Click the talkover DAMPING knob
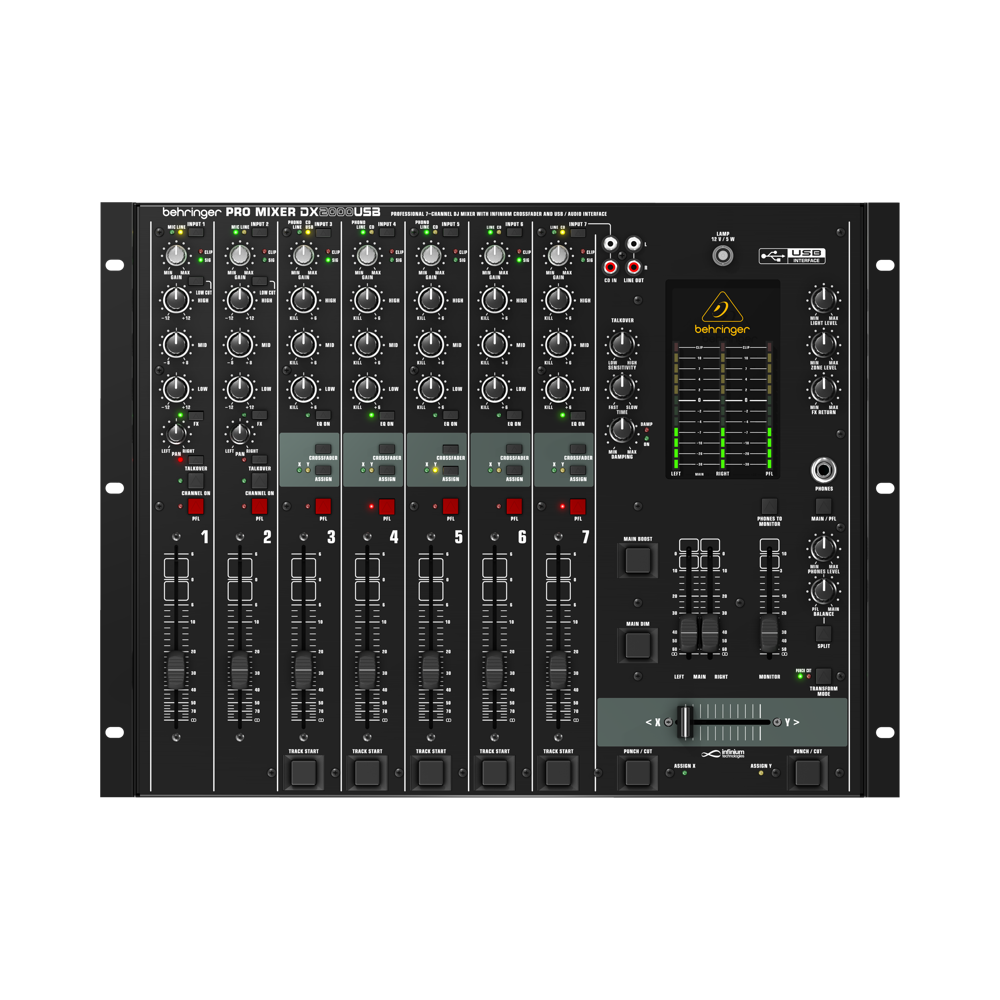Screen dimensions: 1000x1000 coord(622,430)
